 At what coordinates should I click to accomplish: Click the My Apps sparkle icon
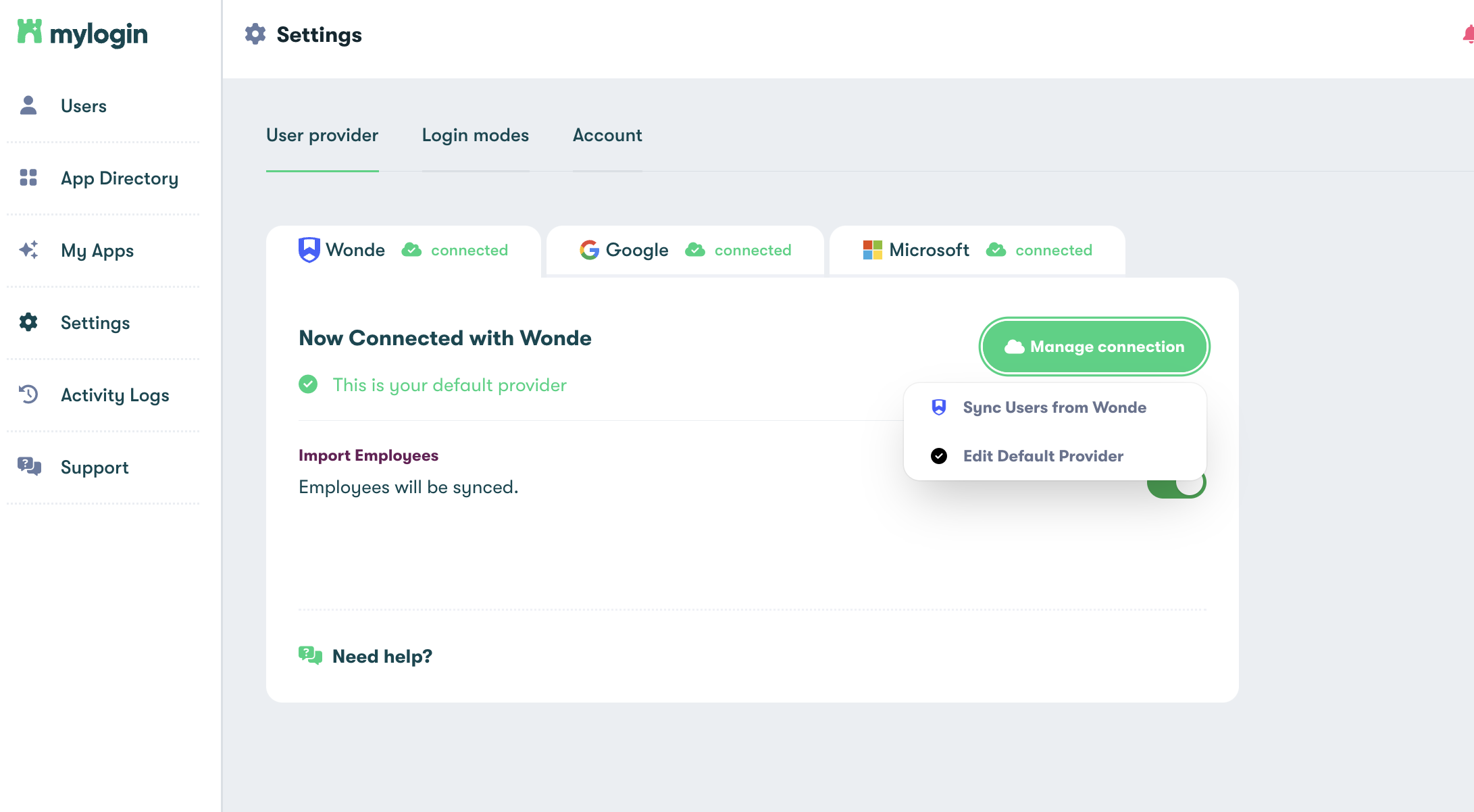(28, 250)
